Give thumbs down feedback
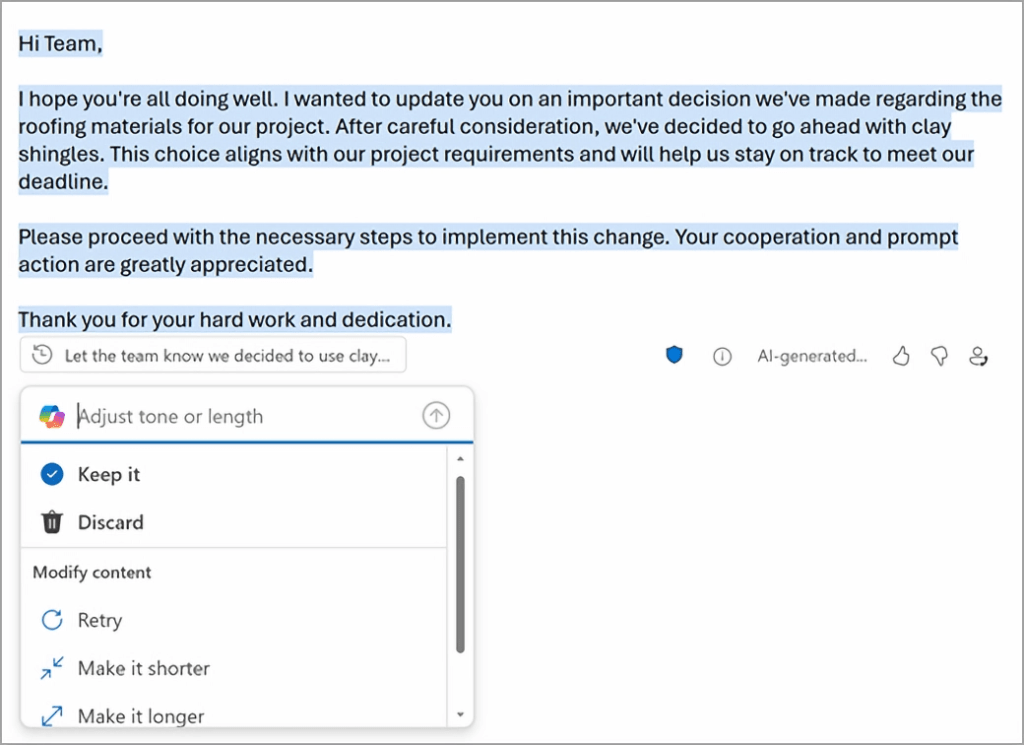 tap(939, 356)
